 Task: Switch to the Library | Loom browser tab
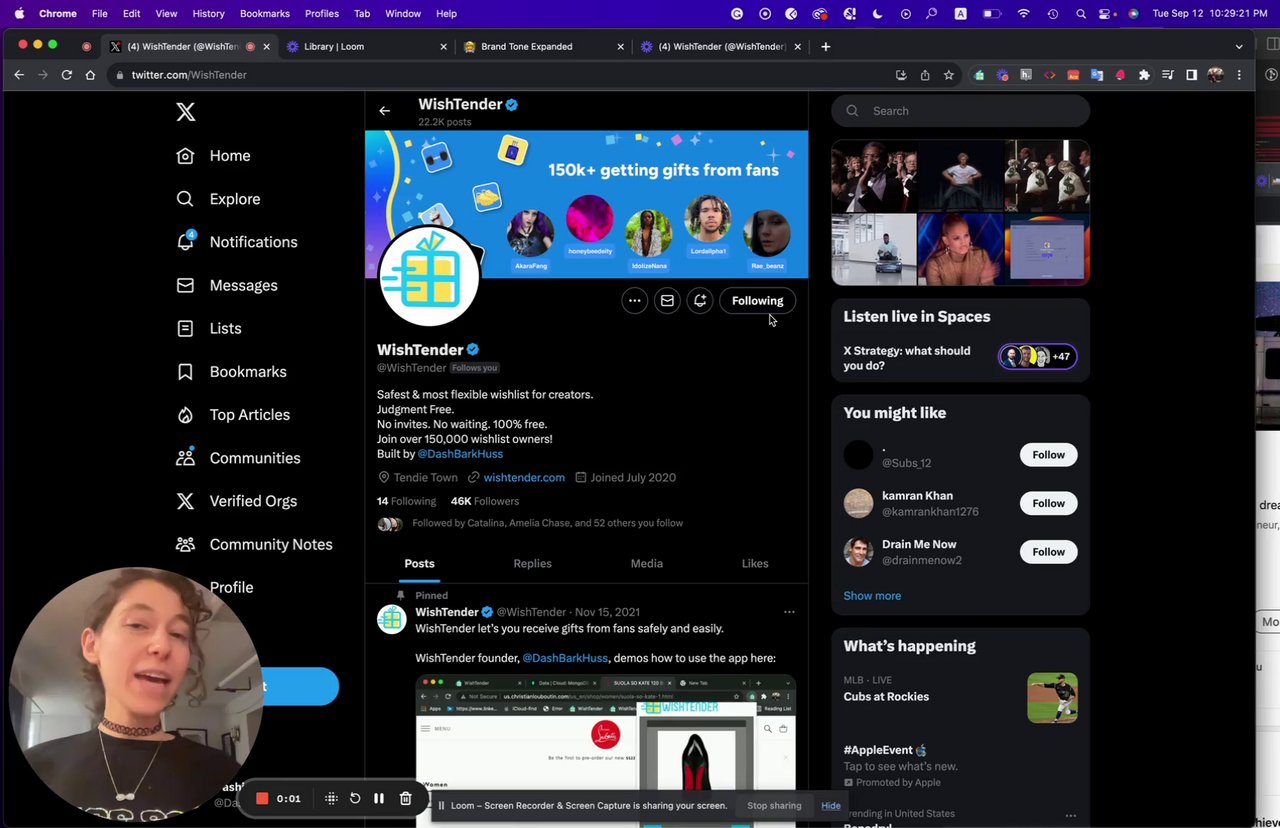364,47
